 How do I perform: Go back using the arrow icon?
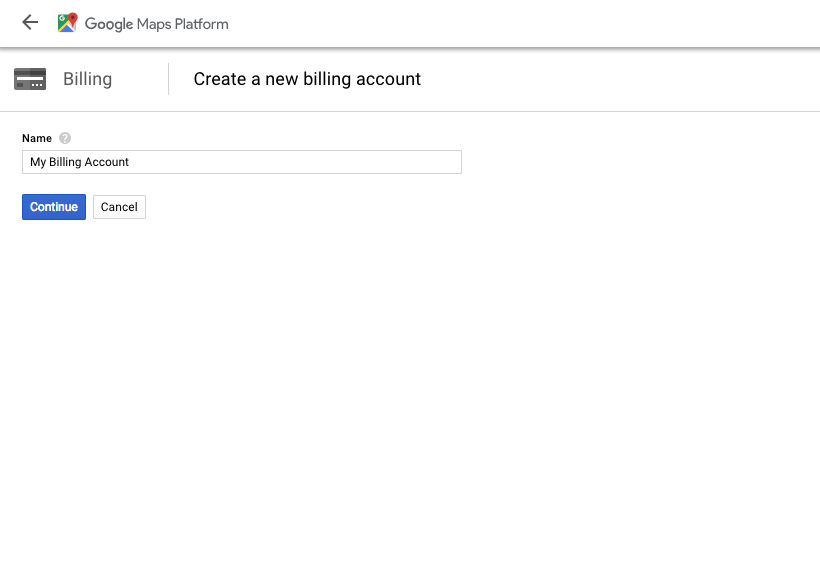pos(30,22)
